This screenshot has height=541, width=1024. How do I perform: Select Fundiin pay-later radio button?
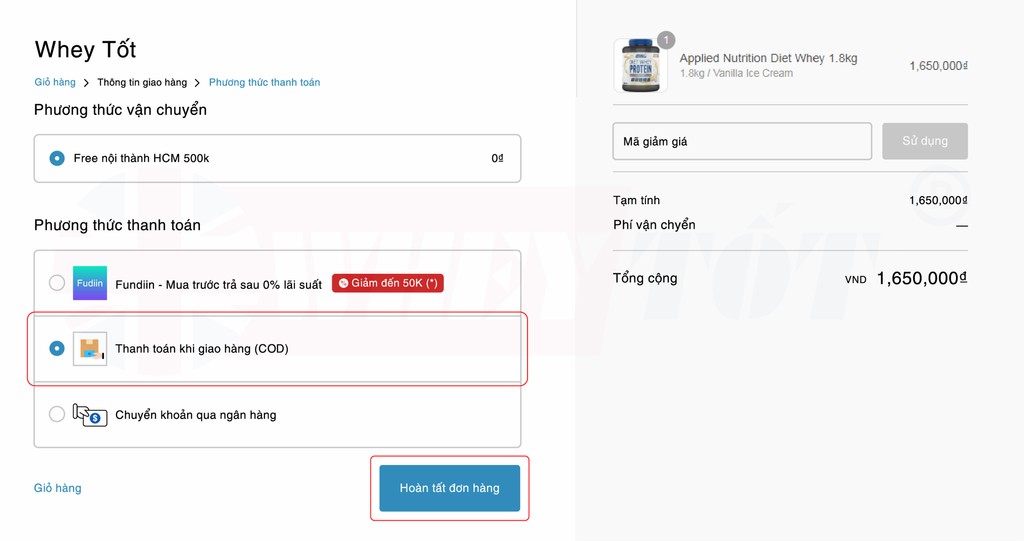57,283
